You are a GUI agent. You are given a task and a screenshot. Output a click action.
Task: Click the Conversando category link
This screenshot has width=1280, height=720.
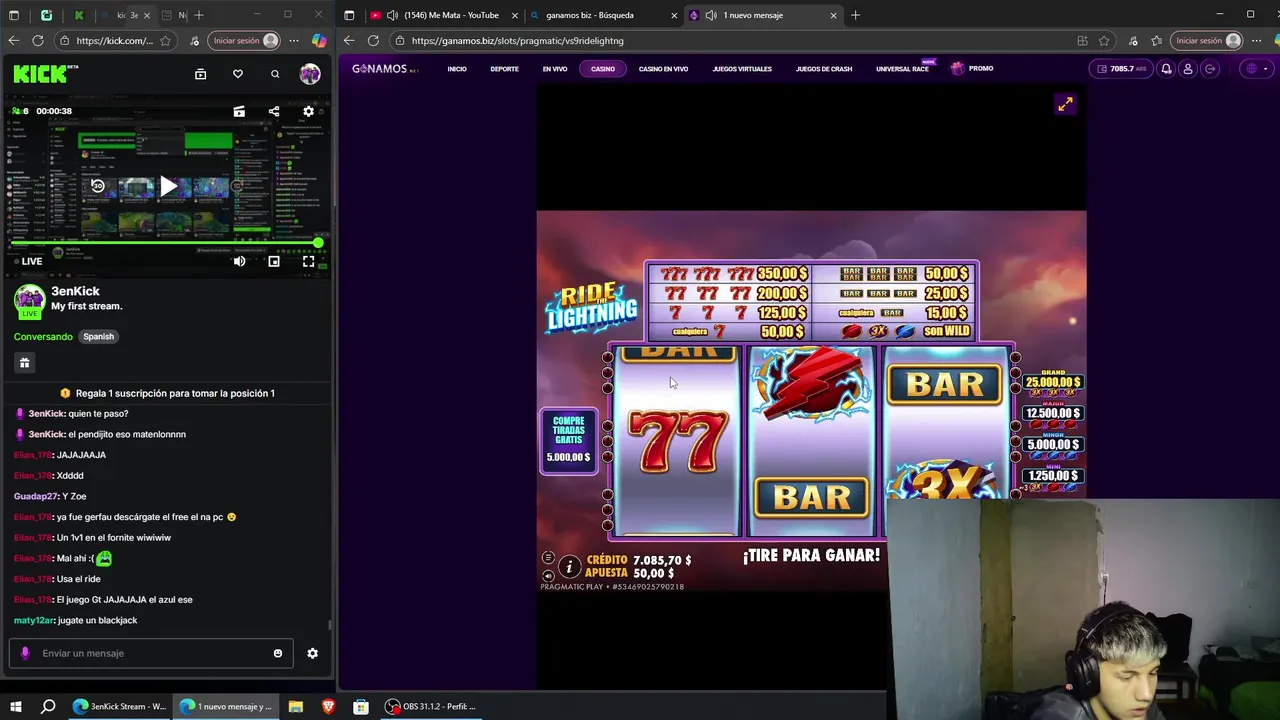click(x=43, y=337)
